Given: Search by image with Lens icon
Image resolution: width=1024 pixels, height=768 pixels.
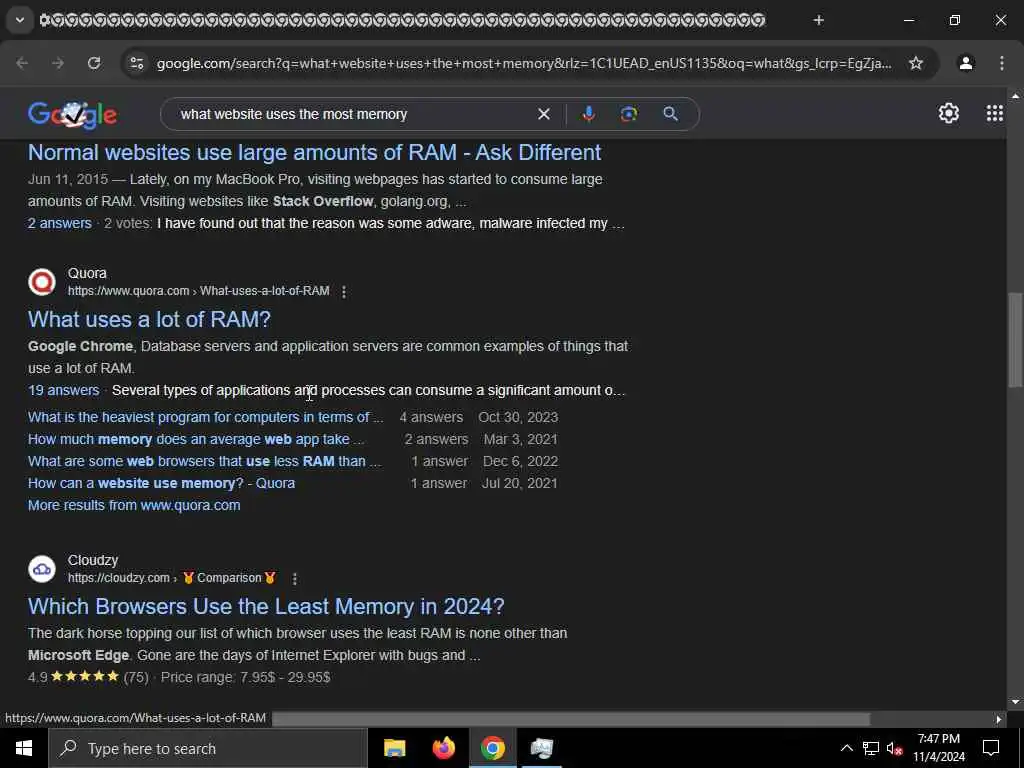Looking at the screenshot, I should (628, 114).
